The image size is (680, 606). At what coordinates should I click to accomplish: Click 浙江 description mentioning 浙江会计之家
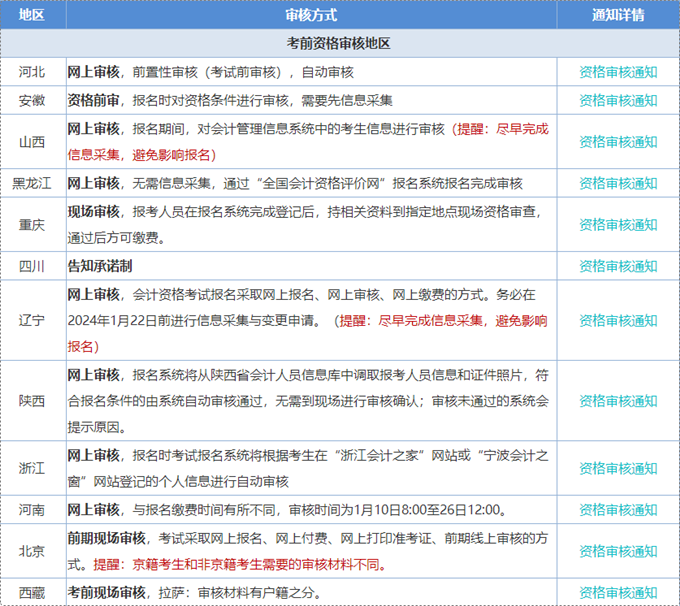point(308,468)
